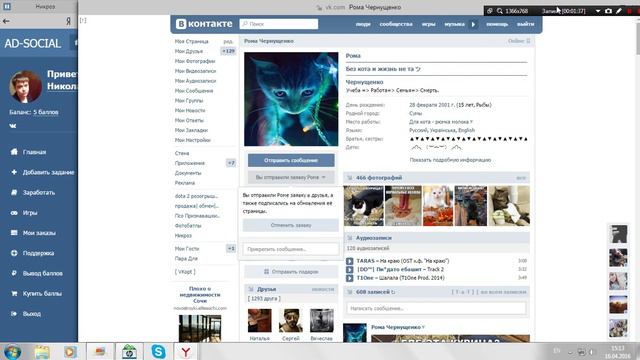Screen dimensions: 640x360
Task: Open Поддержка in AD-SOCIAL sidebar
Action: [38, 253]
